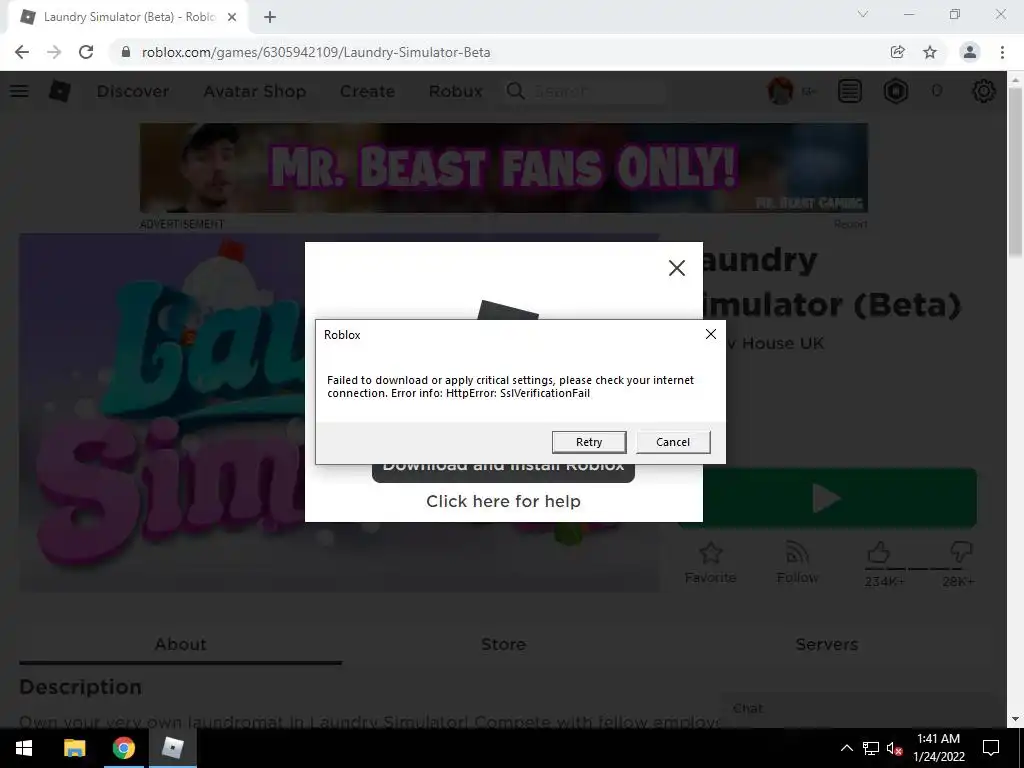1024x768 pixels.
Task: Open the Roblox settings gear icon
Action: click(x=984, y=91)
